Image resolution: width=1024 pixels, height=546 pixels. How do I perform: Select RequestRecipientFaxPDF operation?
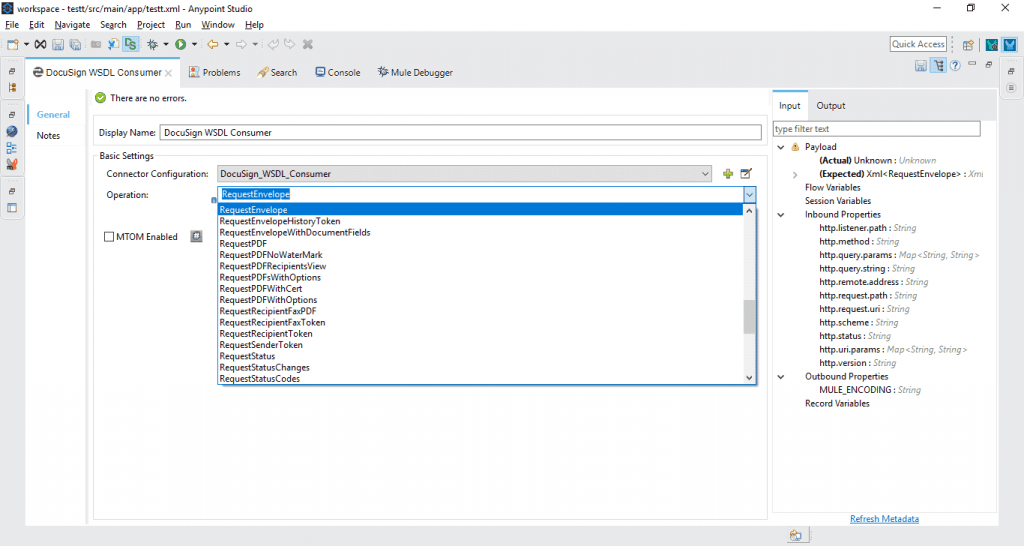coord(480,312)
